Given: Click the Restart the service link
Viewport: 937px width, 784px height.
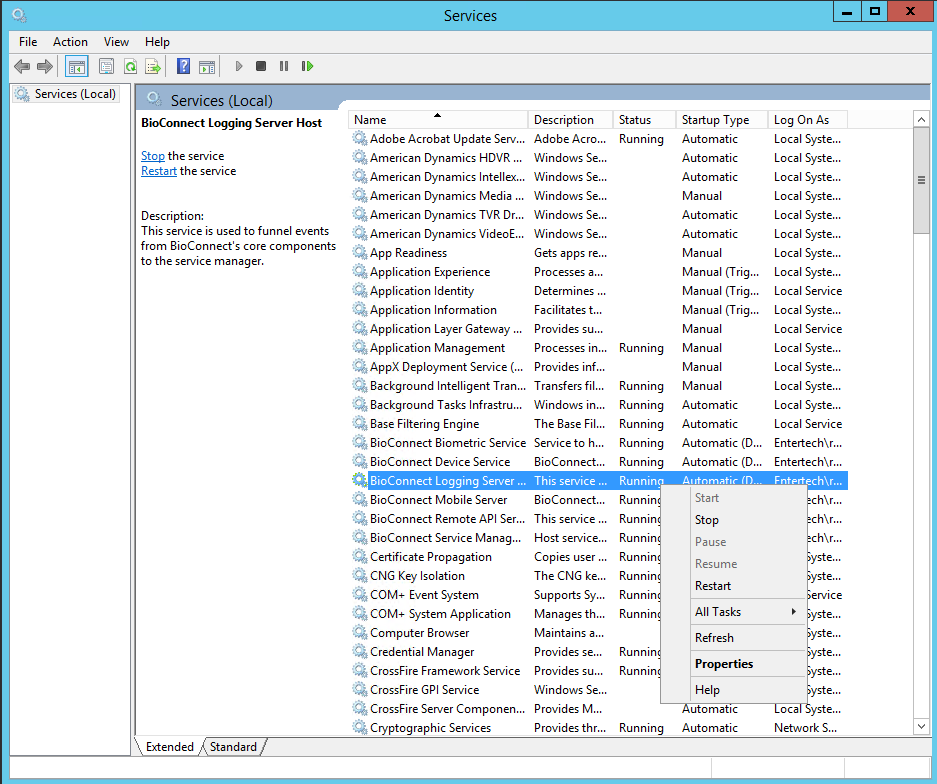Looking at the screenshot, I should click(158, 171).
